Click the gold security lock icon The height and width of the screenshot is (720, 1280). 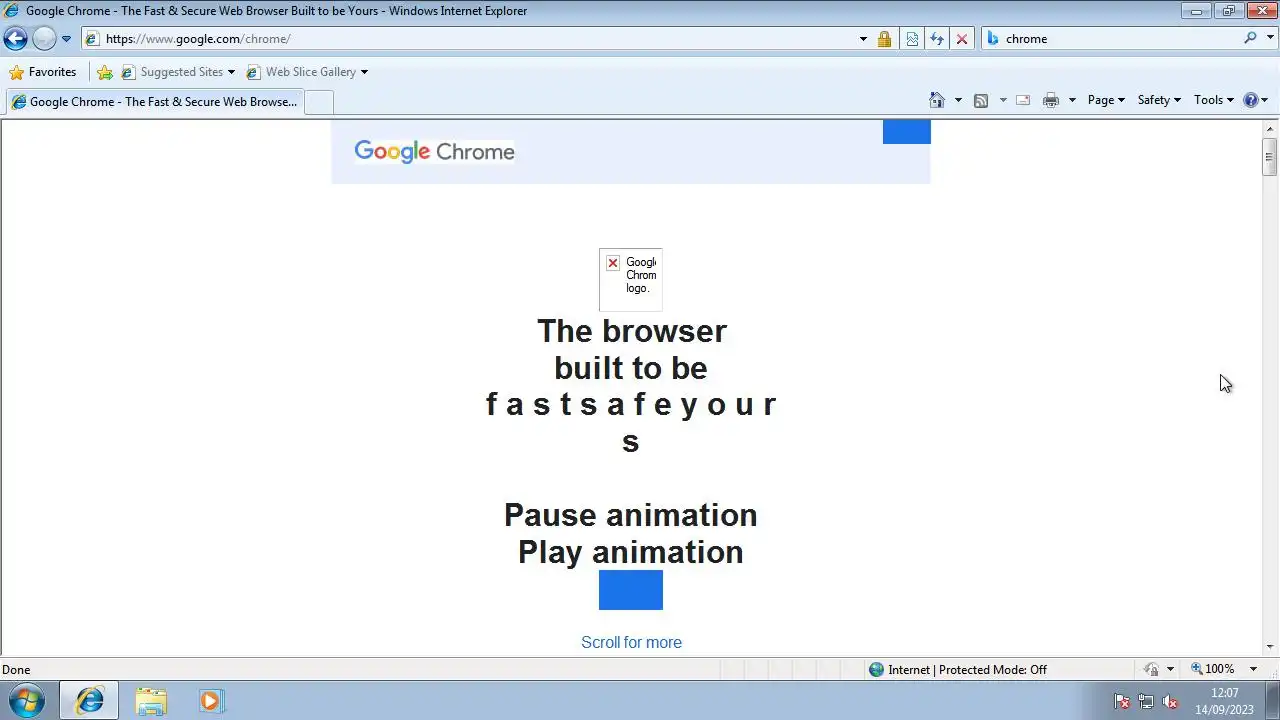pos(884,39)
